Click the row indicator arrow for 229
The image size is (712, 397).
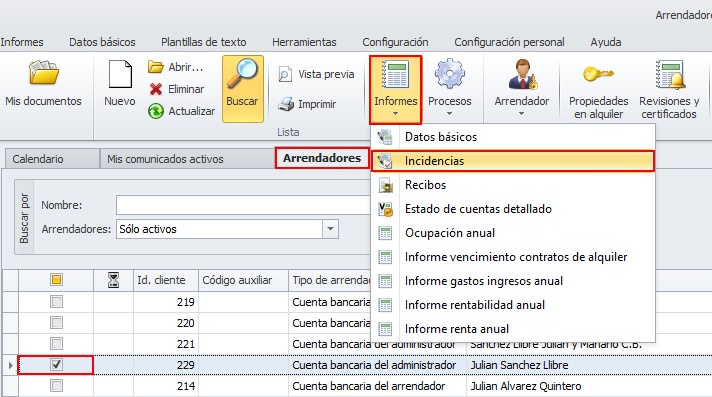10,365
